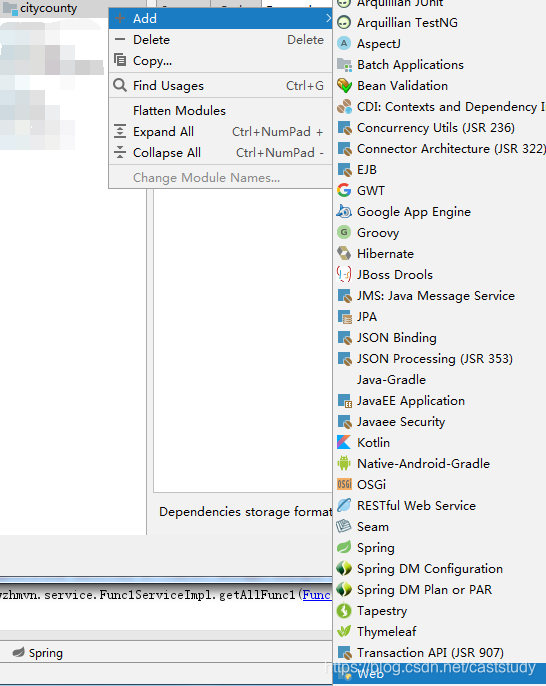Click the RESTful Web Service icon
The height and width of the screenshot is (686, 546).
point(344,505)
